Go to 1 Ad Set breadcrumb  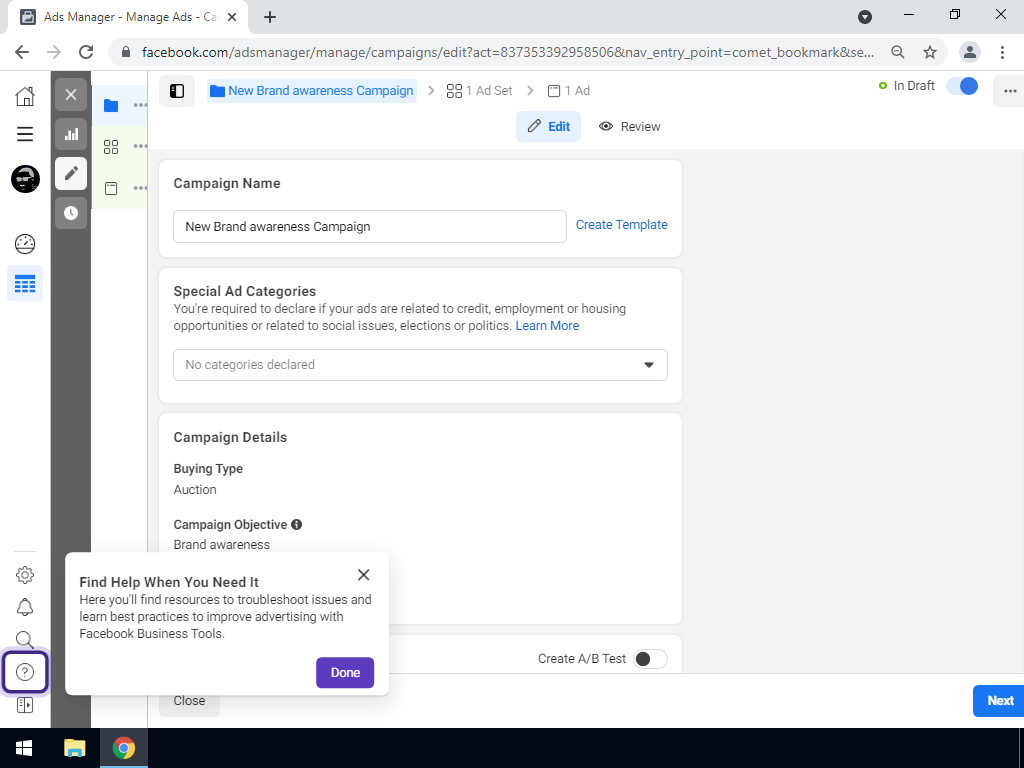(479, 91)
